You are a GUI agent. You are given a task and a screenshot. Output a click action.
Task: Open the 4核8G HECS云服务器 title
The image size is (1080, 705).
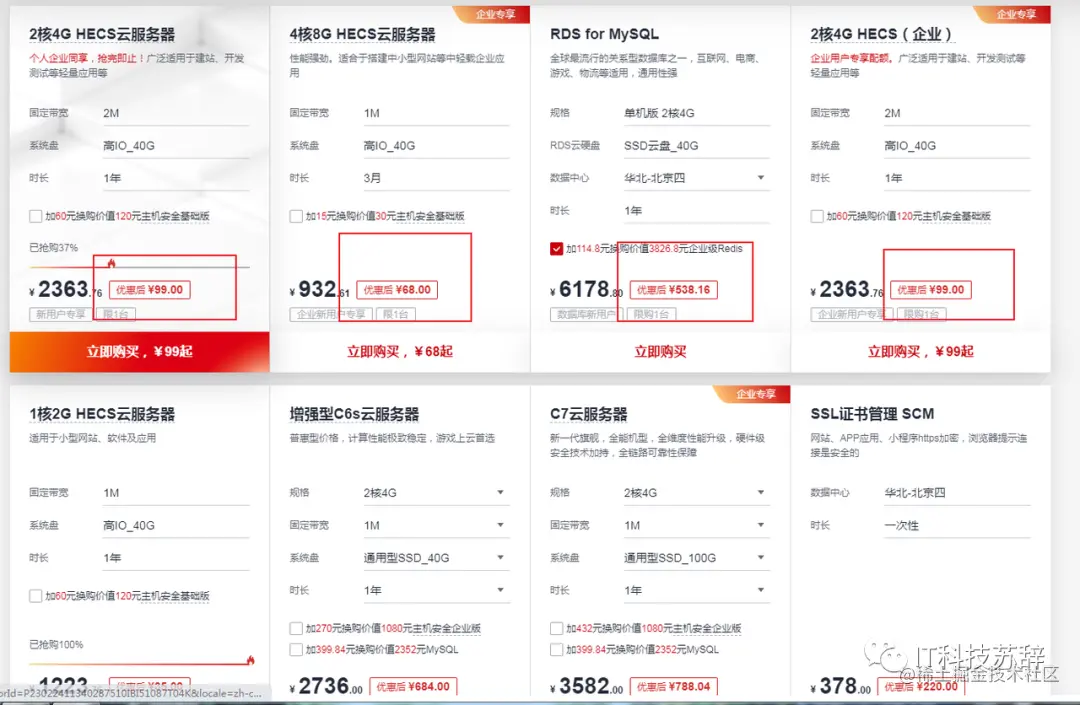click(362, 34)
